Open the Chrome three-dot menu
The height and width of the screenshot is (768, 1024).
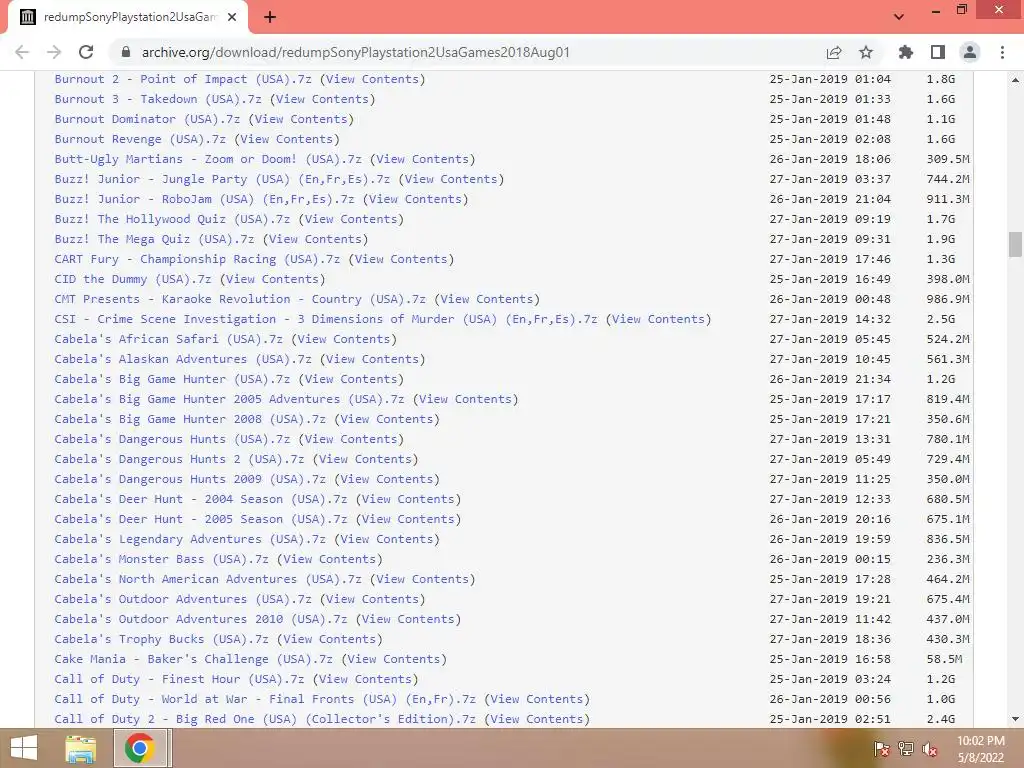click(x=1002, y=52)
